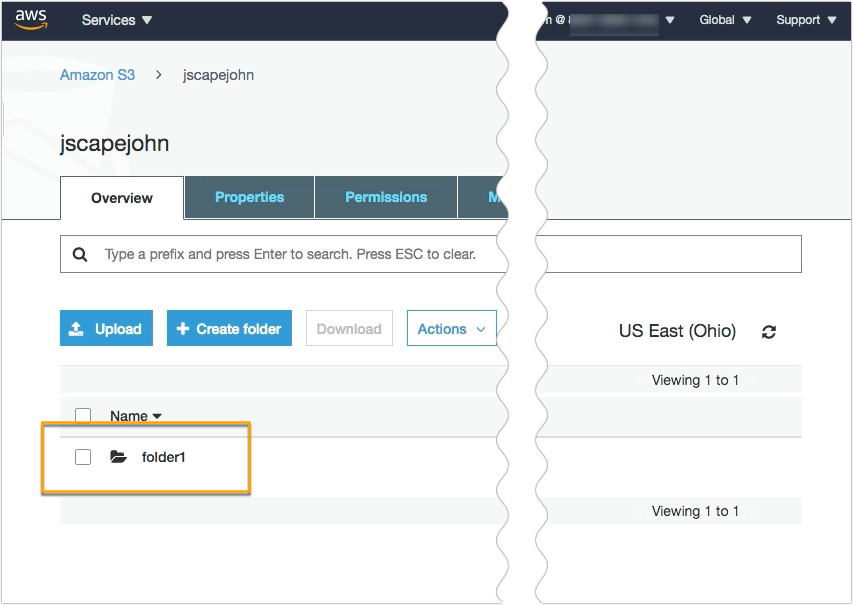Open the folder1 folder link
This screenshot has height=605, width=853.
click(x=164, y=457)
